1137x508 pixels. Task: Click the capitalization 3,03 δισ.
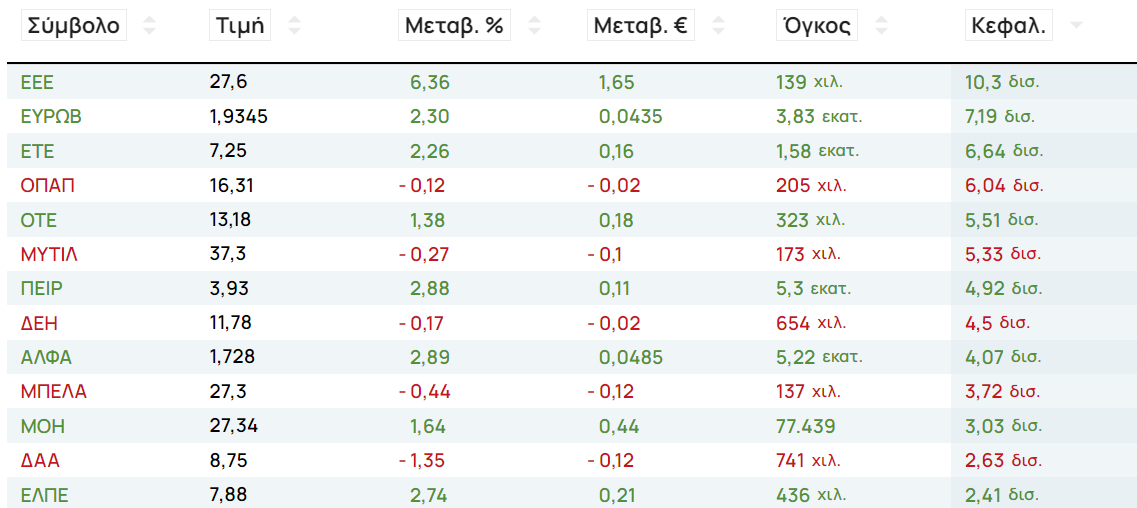tap(1003, 426)
